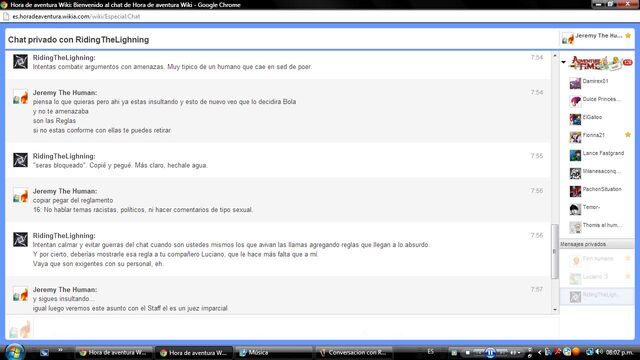The width and height of the screenshot is (640, 360).
Task: Click the ES language indicator
Action: click(431, 351)
